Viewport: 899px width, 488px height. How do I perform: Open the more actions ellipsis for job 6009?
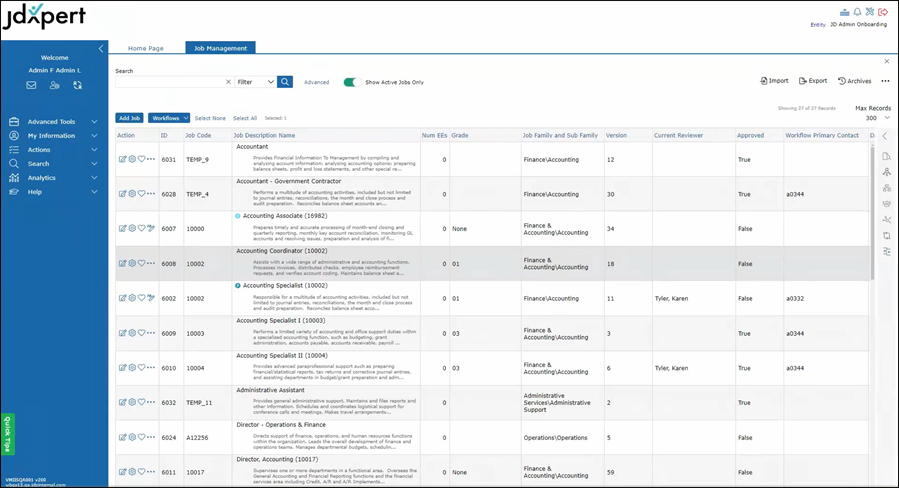pos(151,333)
